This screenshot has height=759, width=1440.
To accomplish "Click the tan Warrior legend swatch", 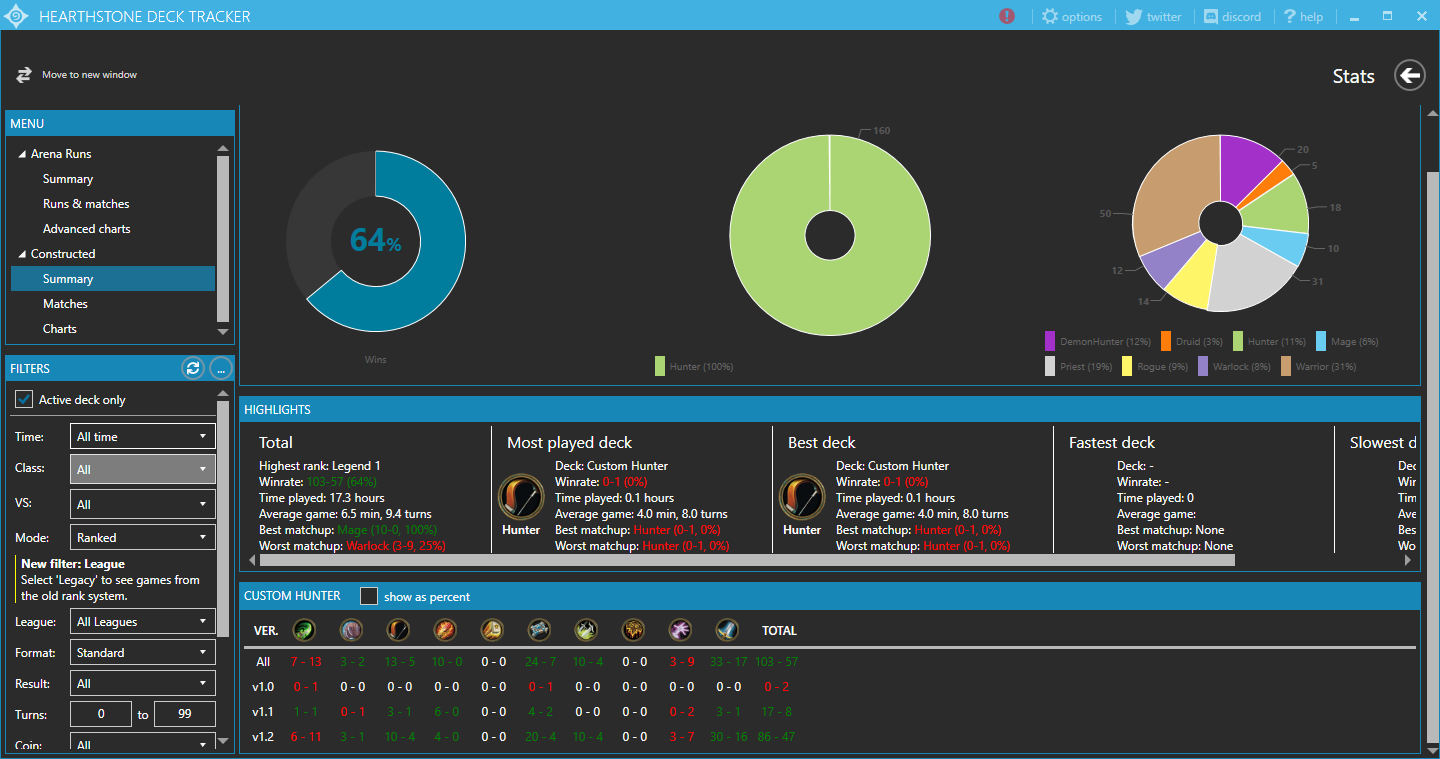I will click(1286, 366).
